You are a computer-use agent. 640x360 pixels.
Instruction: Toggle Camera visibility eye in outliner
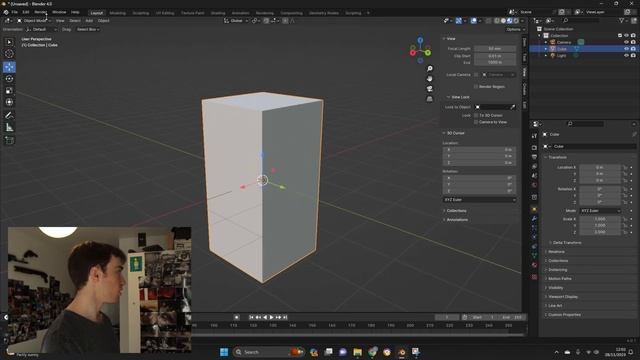[626, 42]
